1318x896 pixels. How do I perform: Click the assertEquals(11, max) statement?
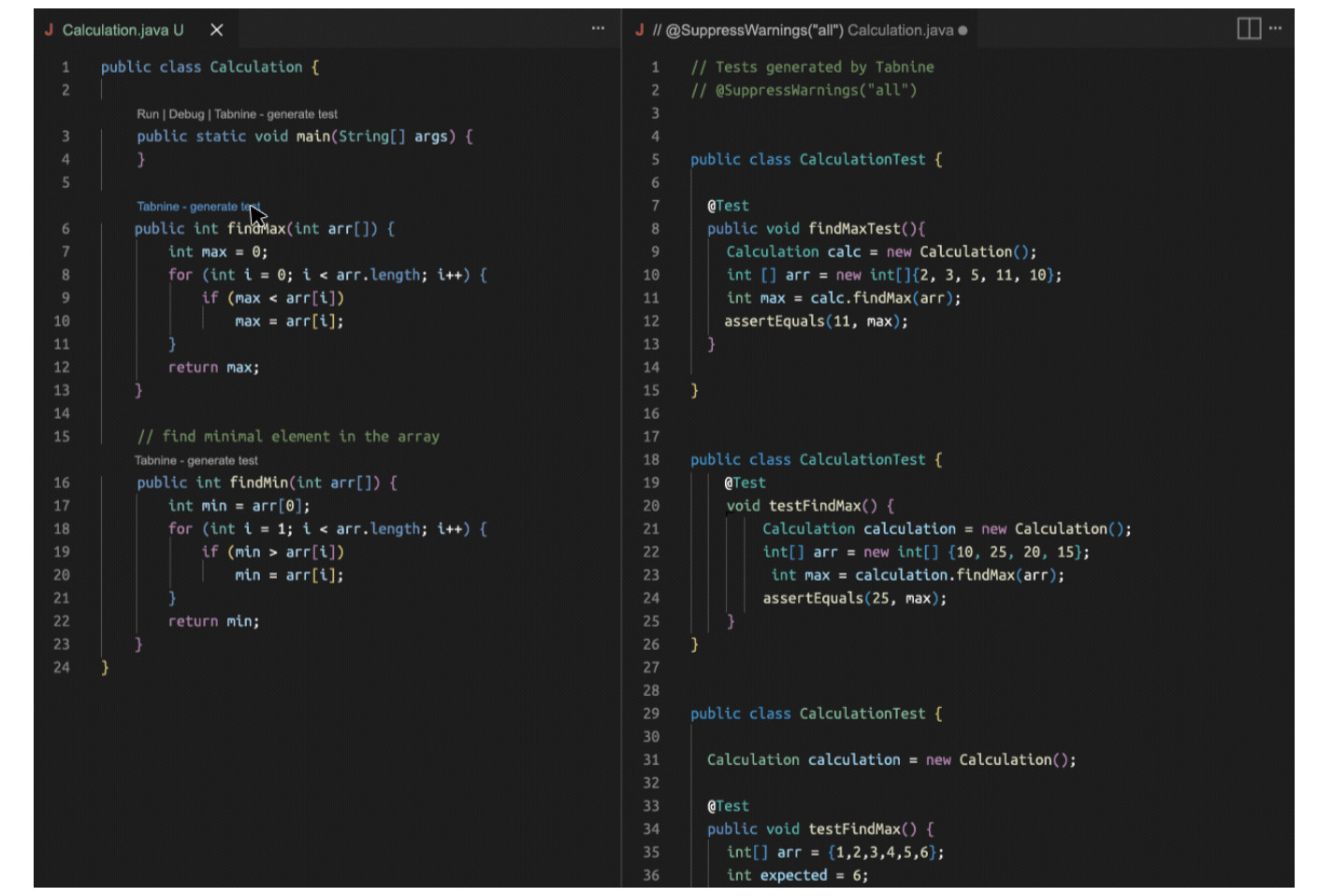(x=815, y=321)
